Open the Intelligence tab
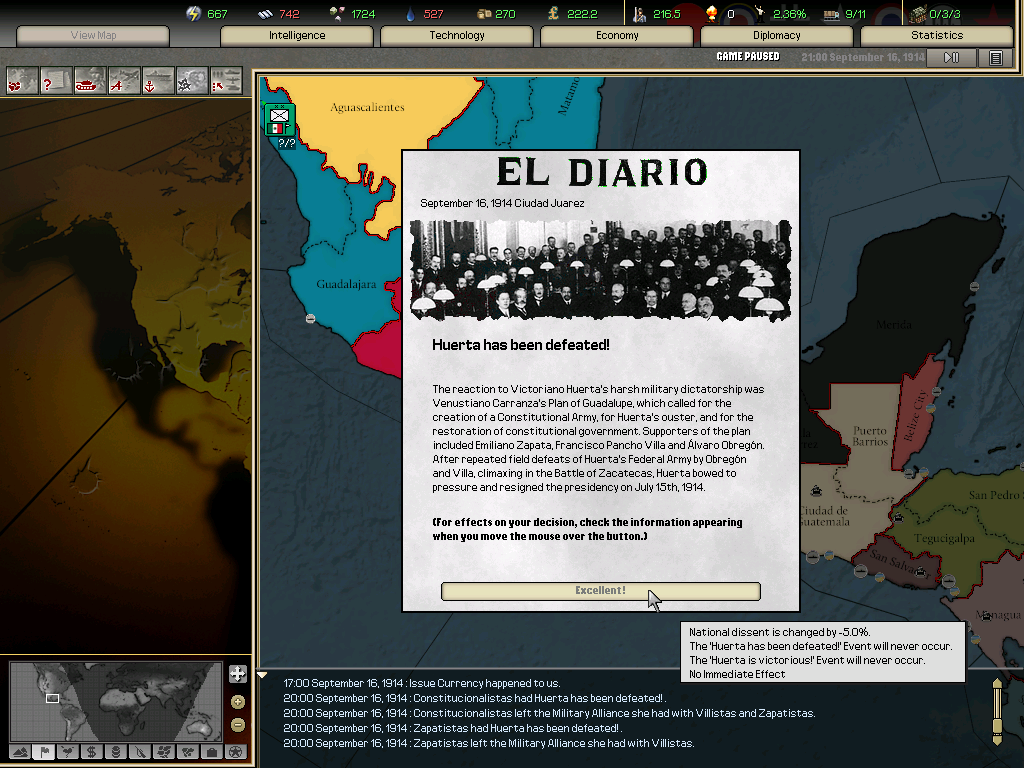Screen dimensions: 1024x768 tap(297, 35)
